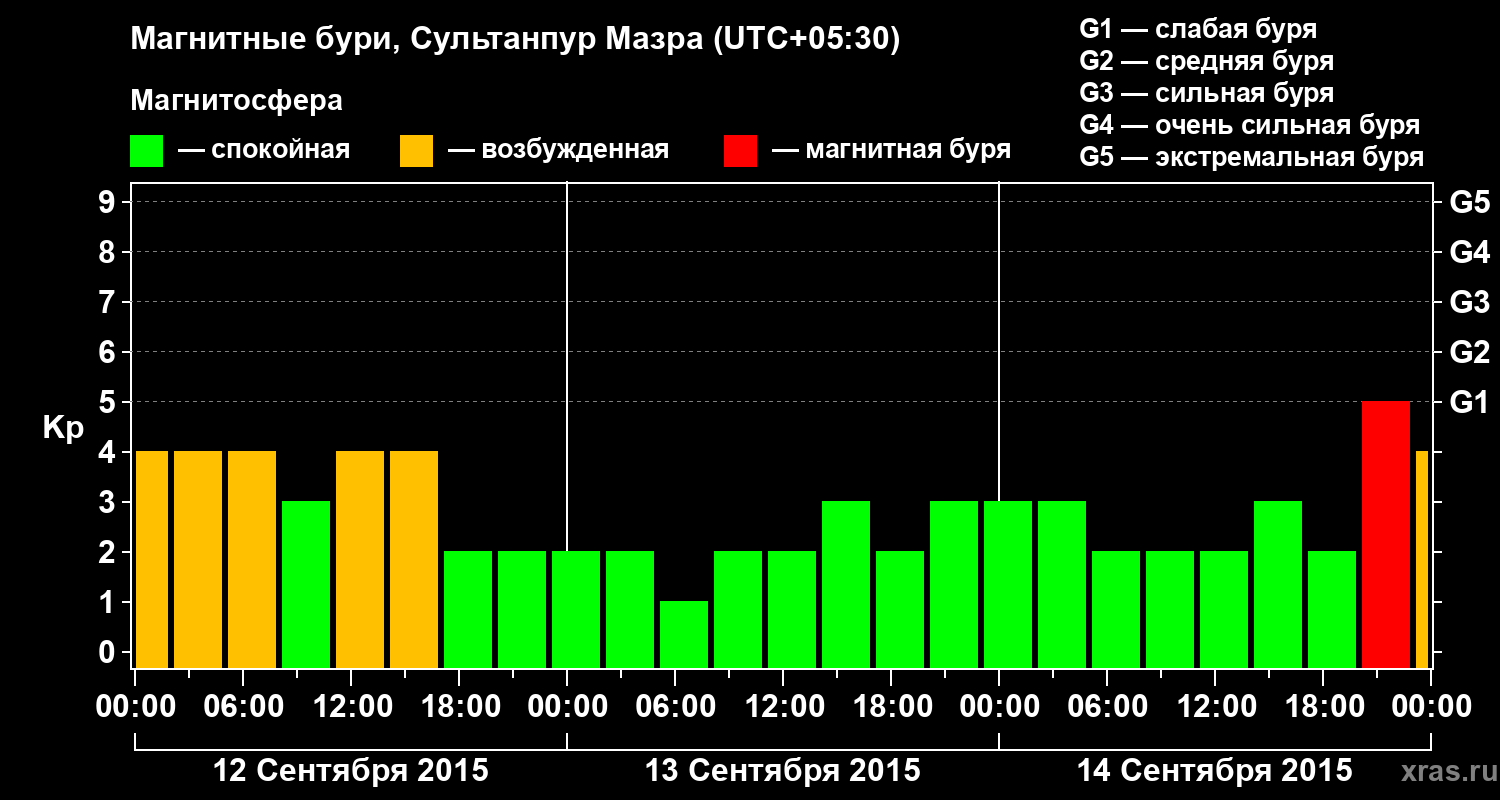This screenshot has height=800, width=1500.
Task: Click the 'Kp' axis label
Action: coord(63,429)
